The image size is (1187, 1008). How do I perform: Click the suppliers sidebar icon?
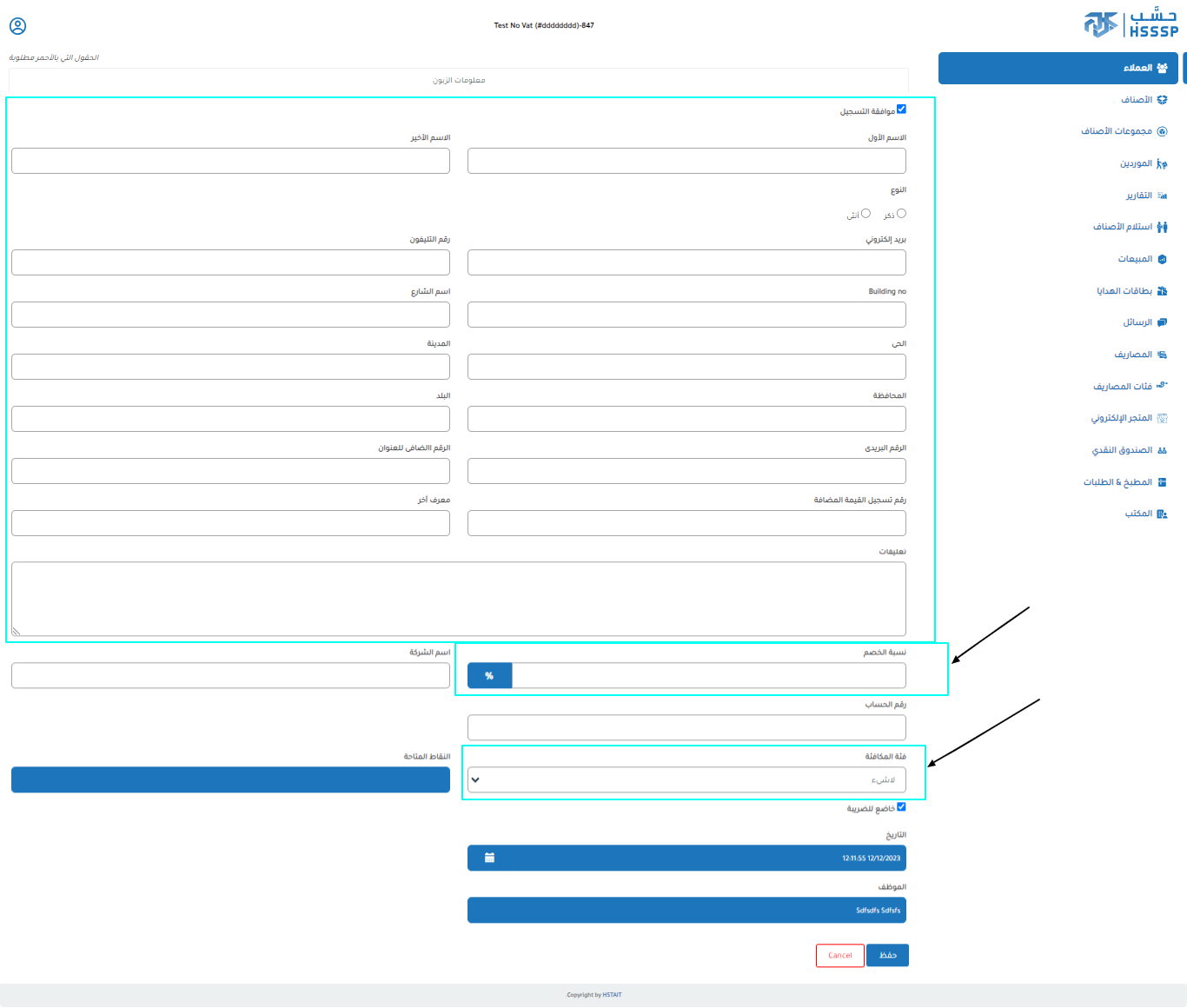(1162, 163)
